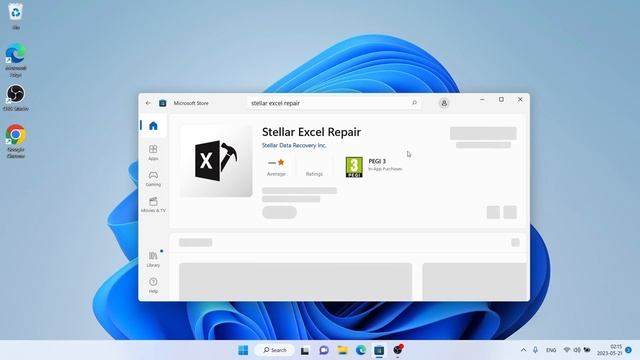Open Movies & TV in sidebar

point(153,205)
